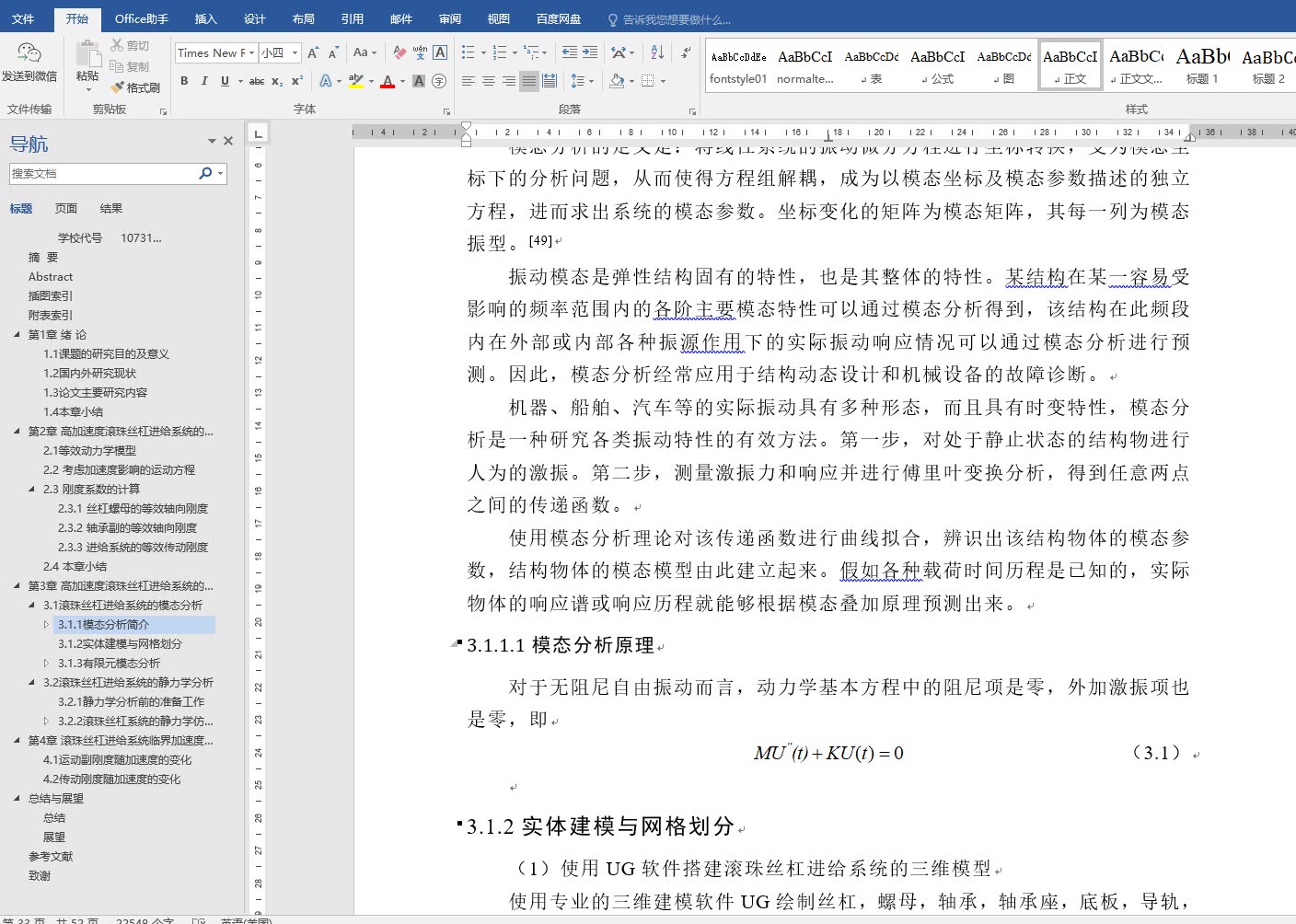Collapse 第1章 绪论 in navigation tree
The image size is (1296, 924).
pos(17,334)
